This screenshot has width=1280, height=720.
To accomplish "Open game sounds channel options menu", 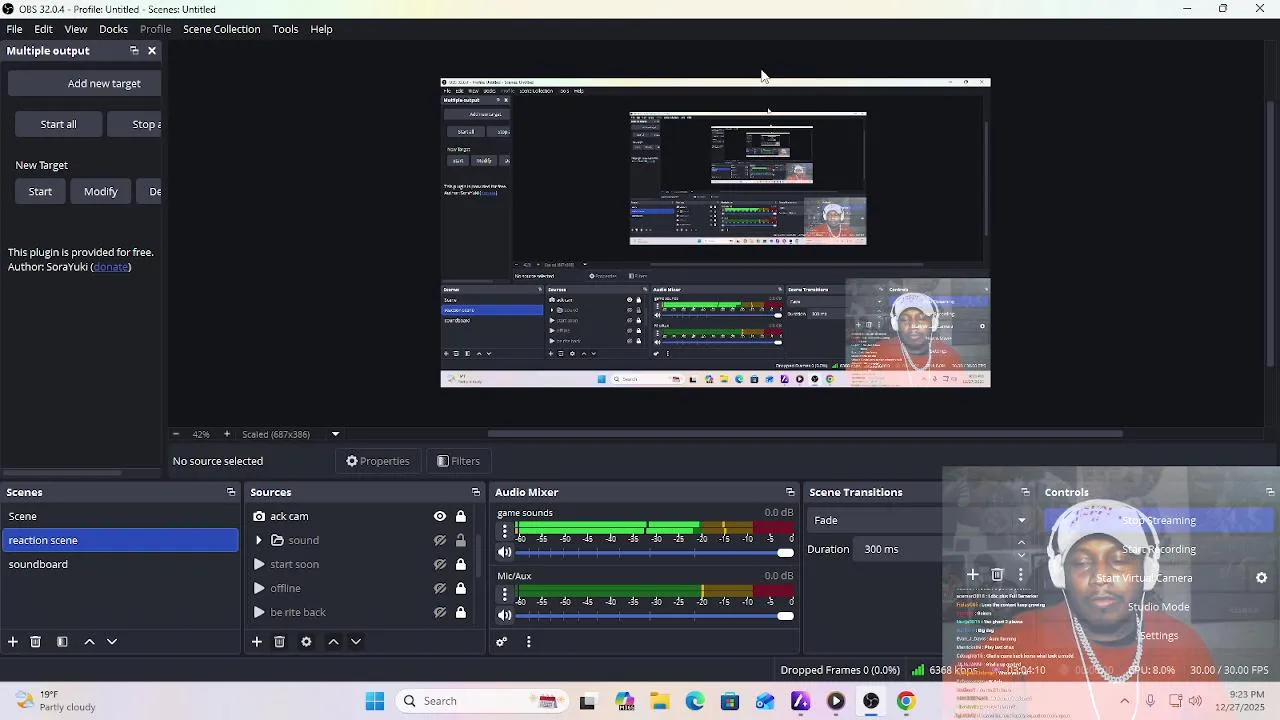I will point(505,531).
